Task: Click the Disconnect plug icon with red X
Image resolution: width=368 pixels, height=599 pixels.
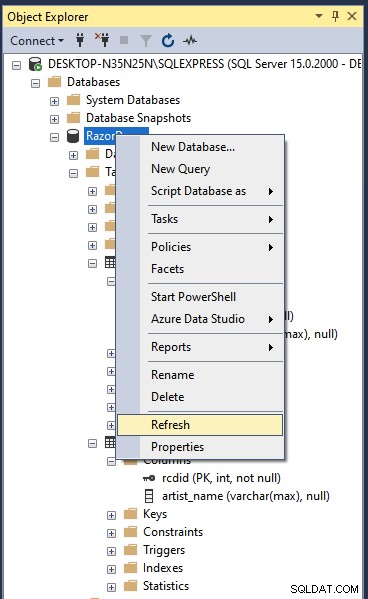Action: (102, 40)
